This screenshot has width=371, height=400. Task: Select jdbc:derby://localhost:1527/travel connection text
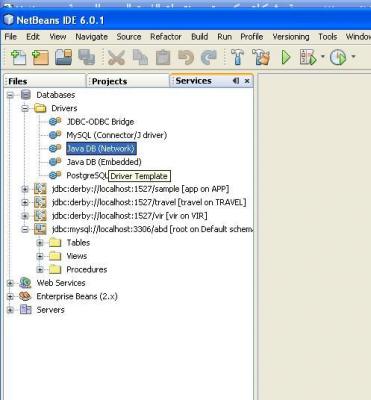pyautogui.click(x=149, y=202)
